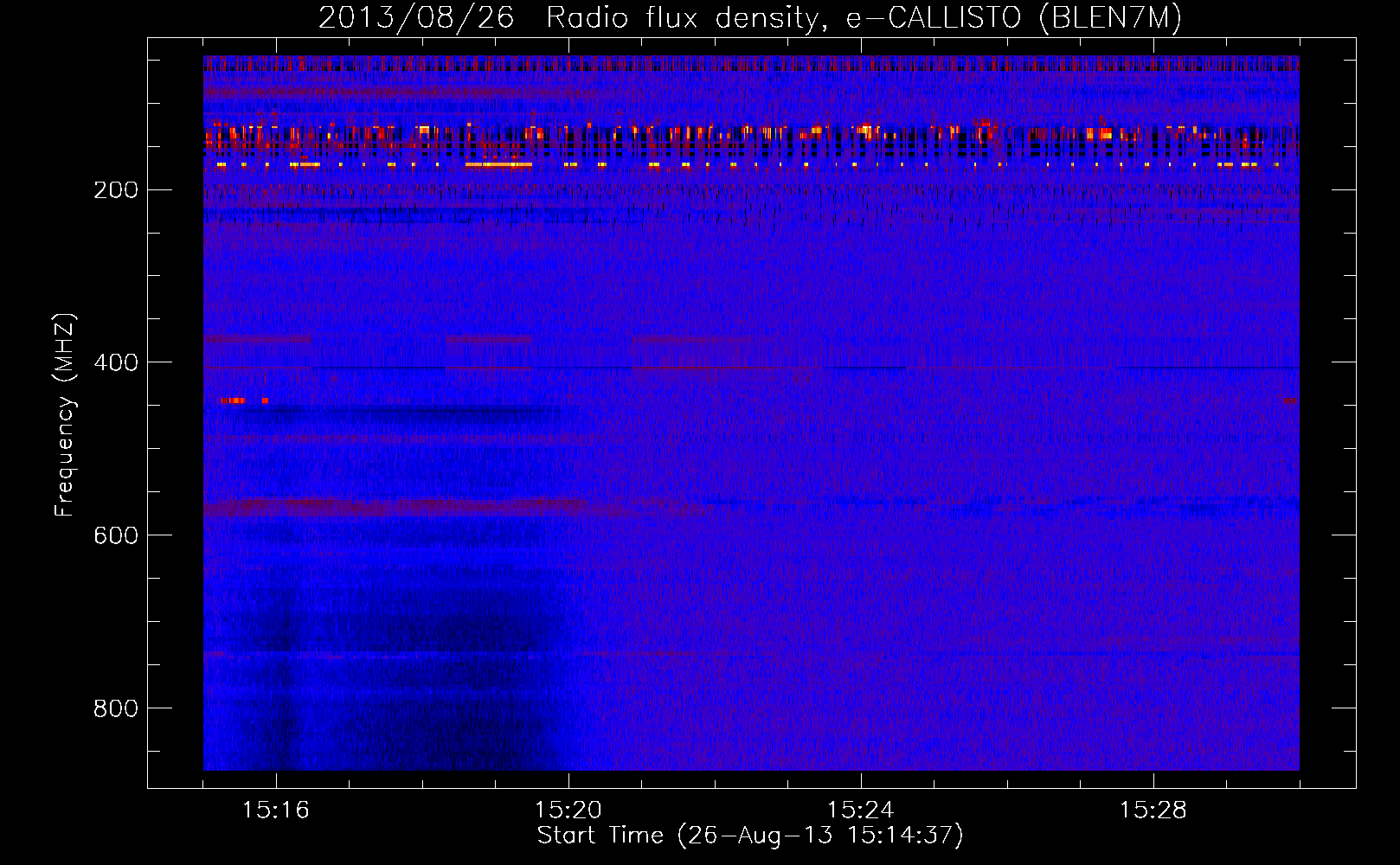1400x865 pixels.
Task: Click the 15:24 time tick label
Action: pyautogui.click(x=861, y=811)
